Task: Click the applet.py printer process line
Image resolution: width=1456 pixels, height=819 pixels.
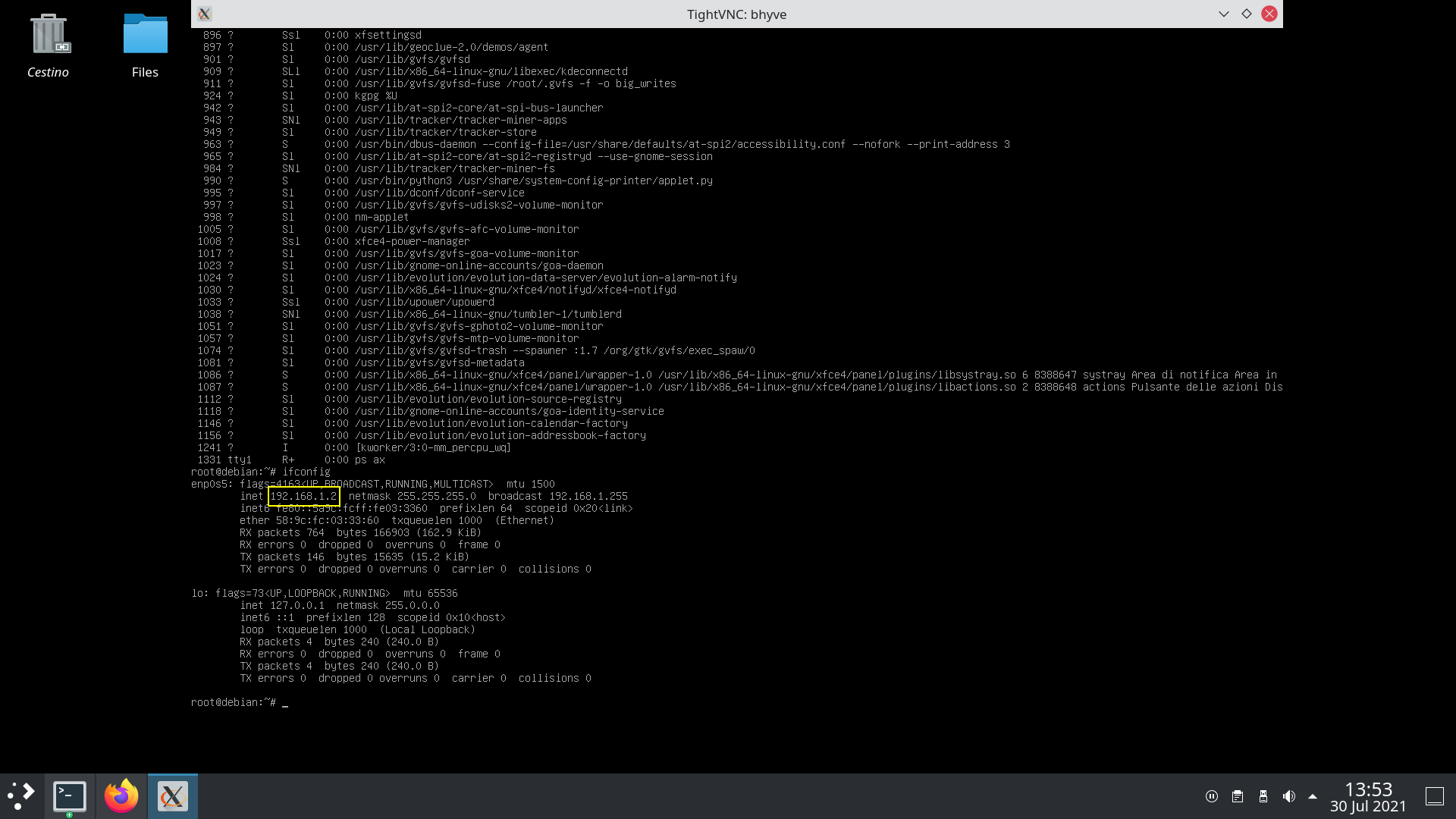Action: pyautogui.click(x=457, y=180)
